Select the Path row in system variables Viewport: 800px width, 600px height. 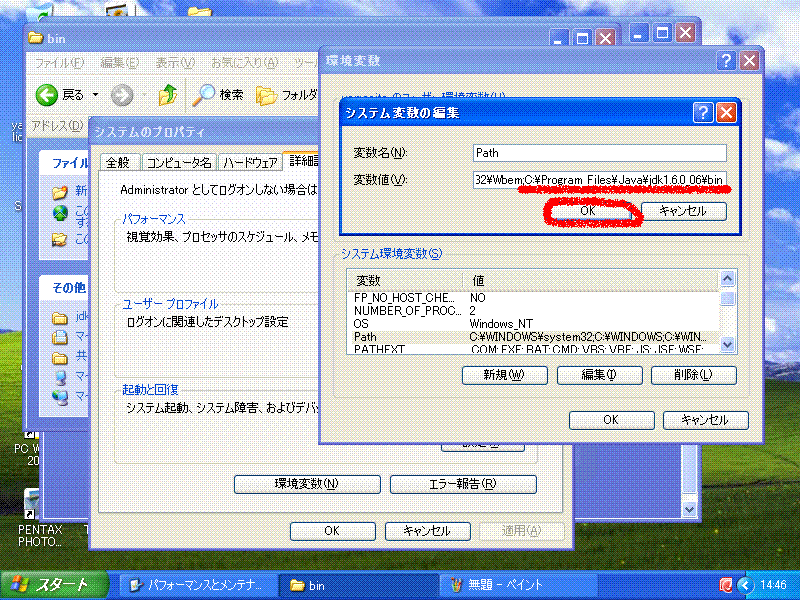coord(533,337)
